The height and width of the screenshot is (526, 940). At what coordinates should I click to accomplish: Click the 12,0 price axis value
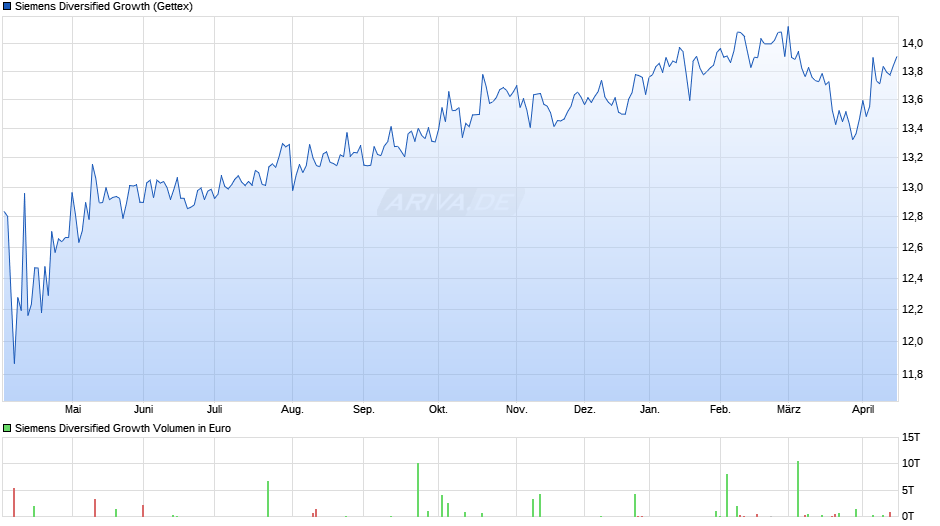(x=912, y=341)
